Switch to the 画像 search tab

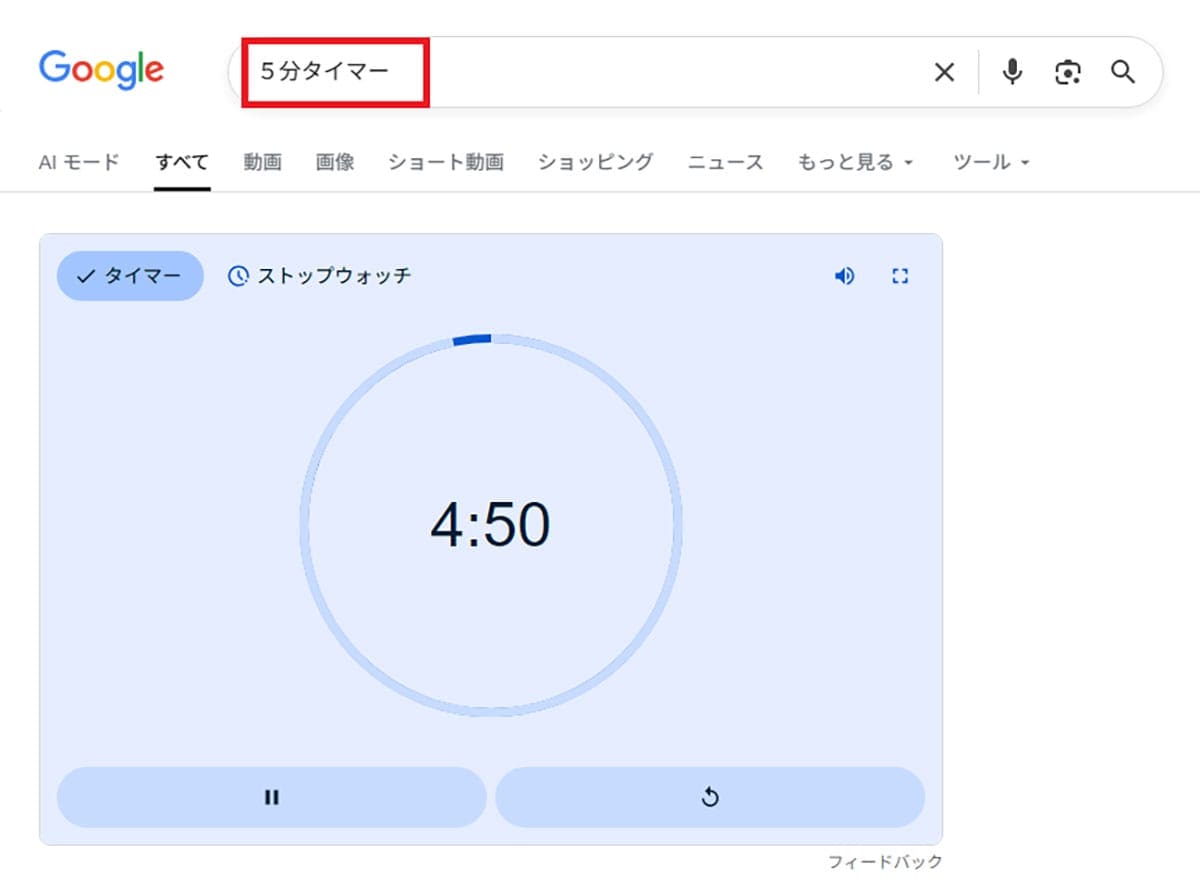tap(334, 161)
